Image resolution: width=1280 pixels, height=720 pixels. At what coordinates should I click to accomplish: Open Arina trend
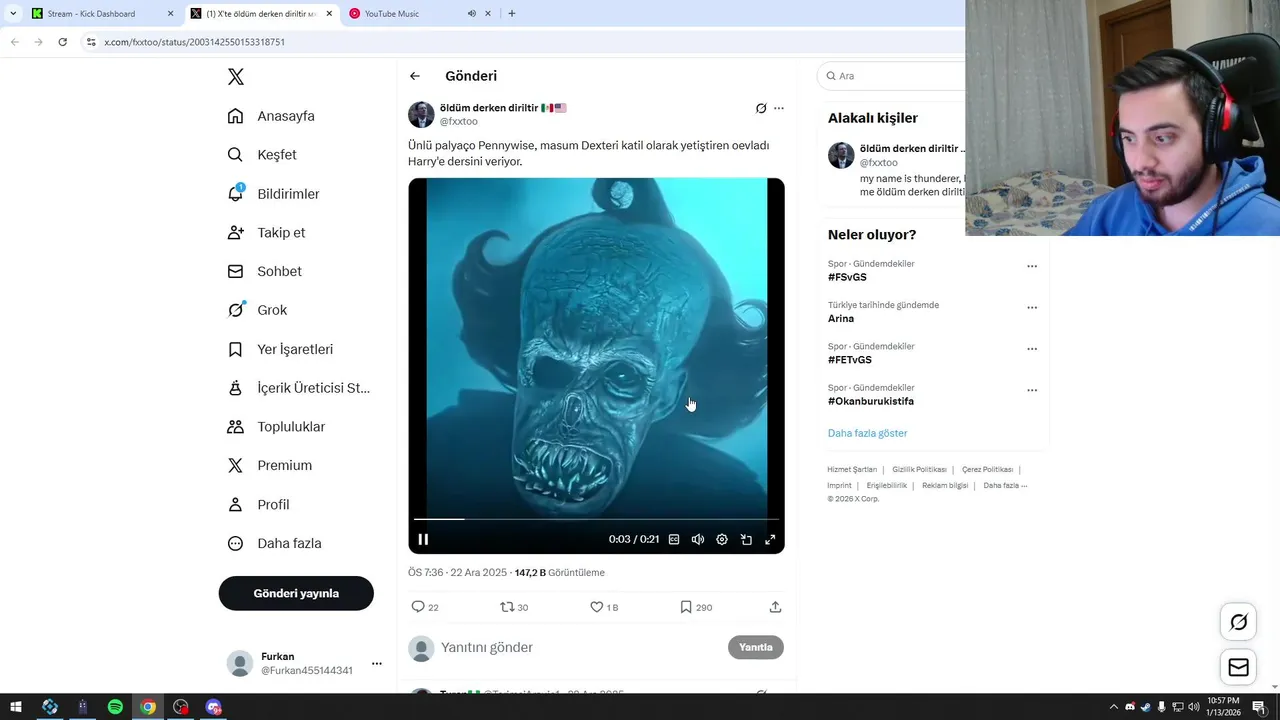pos(841,319)
